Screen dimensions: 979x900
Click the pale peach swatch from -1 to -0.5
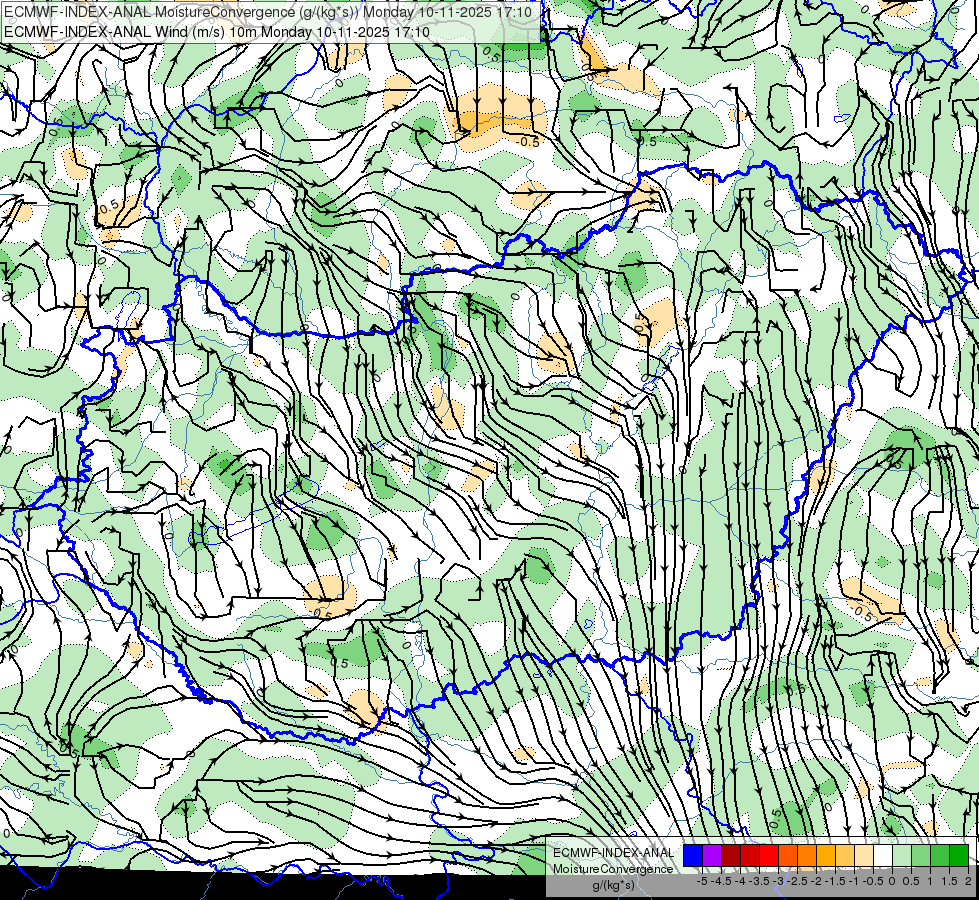coord(864,856)
